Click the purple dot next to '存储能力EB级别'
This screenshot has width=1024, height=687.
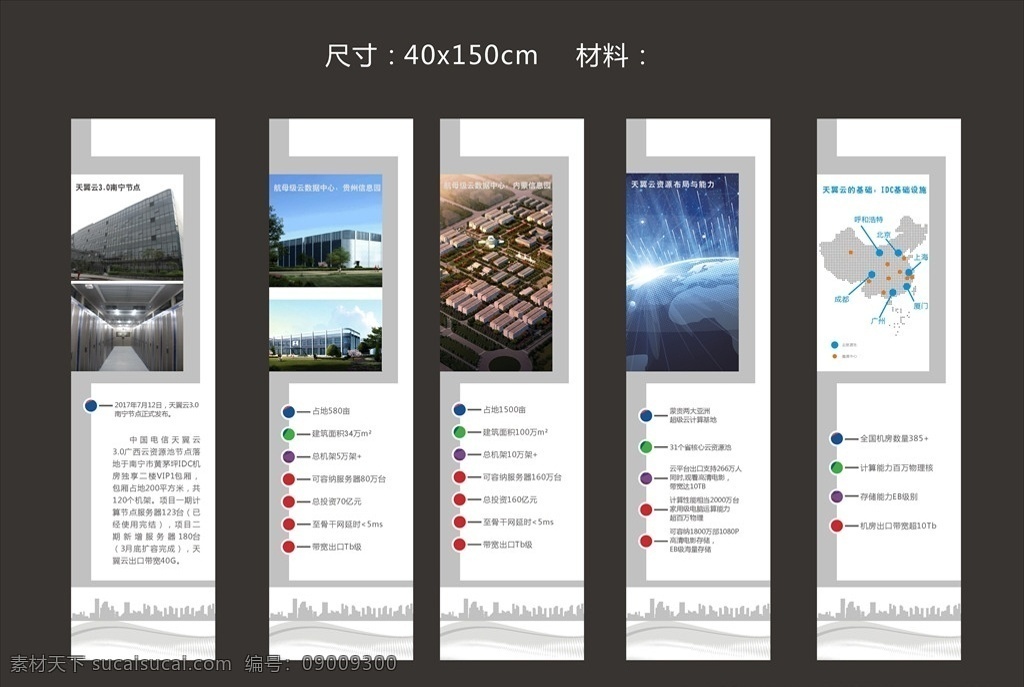pyautogui.click(x=837, y=496)
